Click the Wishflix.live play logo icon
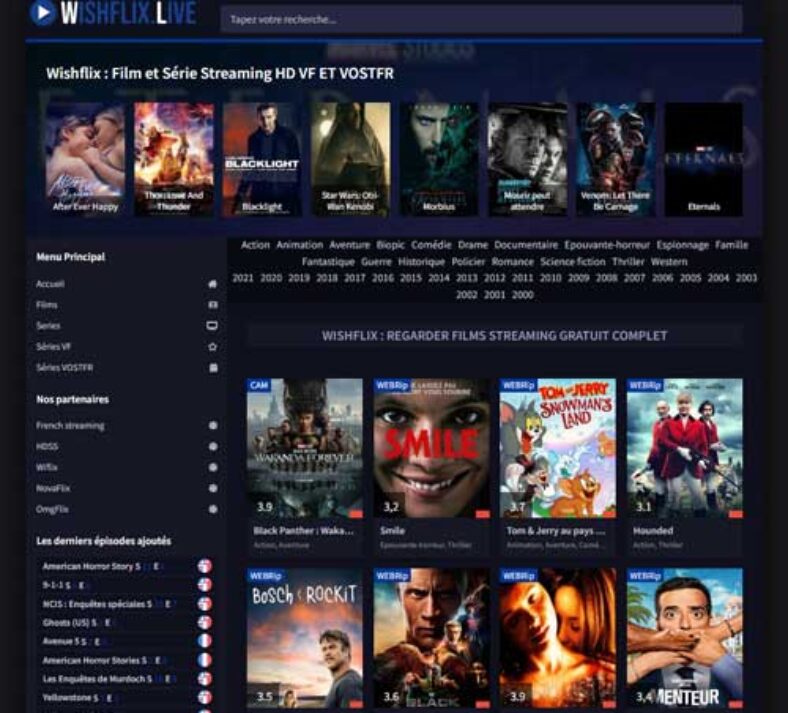 click(x=42, y=12)
